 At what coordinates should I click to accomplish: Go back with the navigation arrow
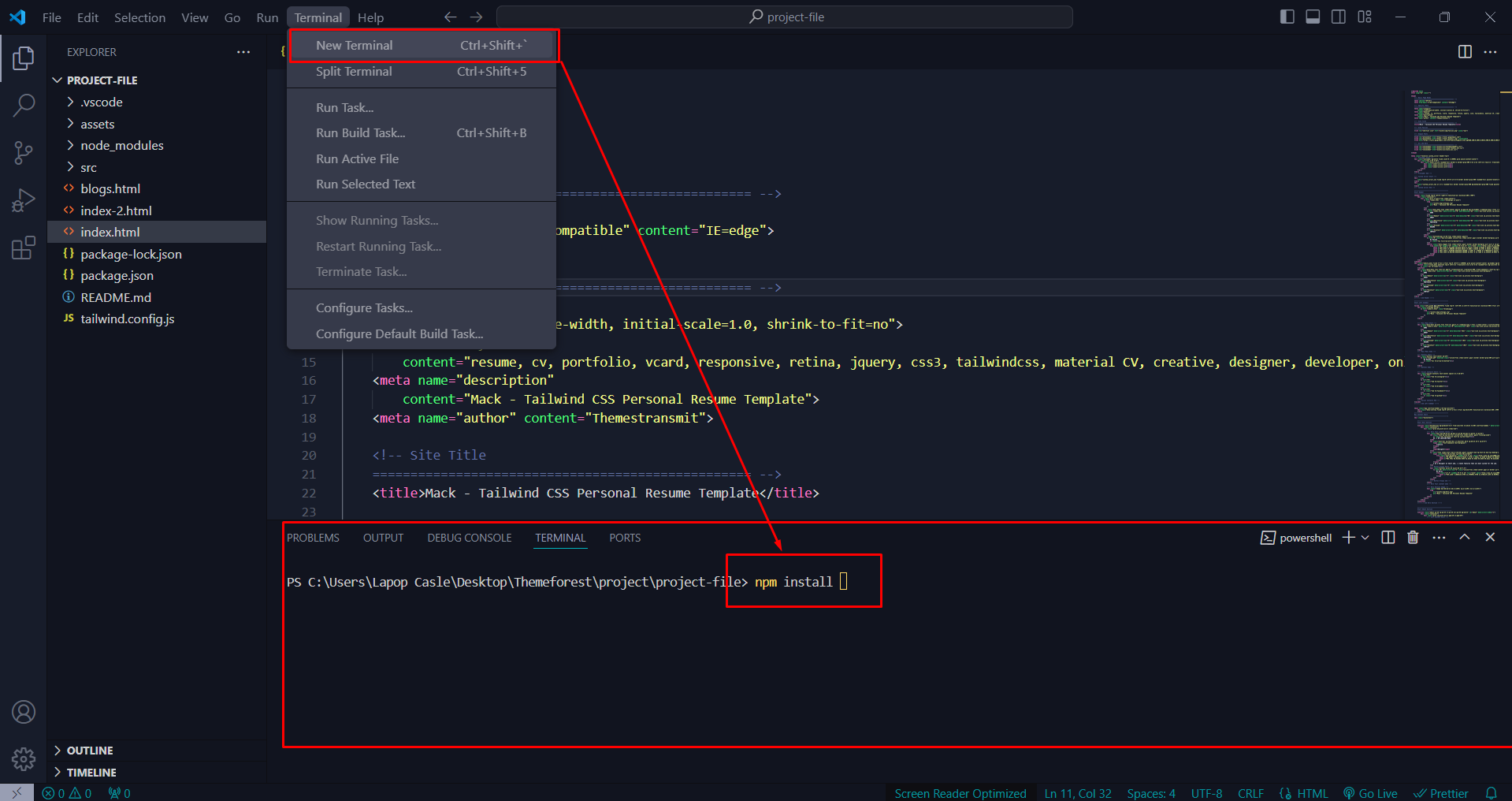[451, 17]
